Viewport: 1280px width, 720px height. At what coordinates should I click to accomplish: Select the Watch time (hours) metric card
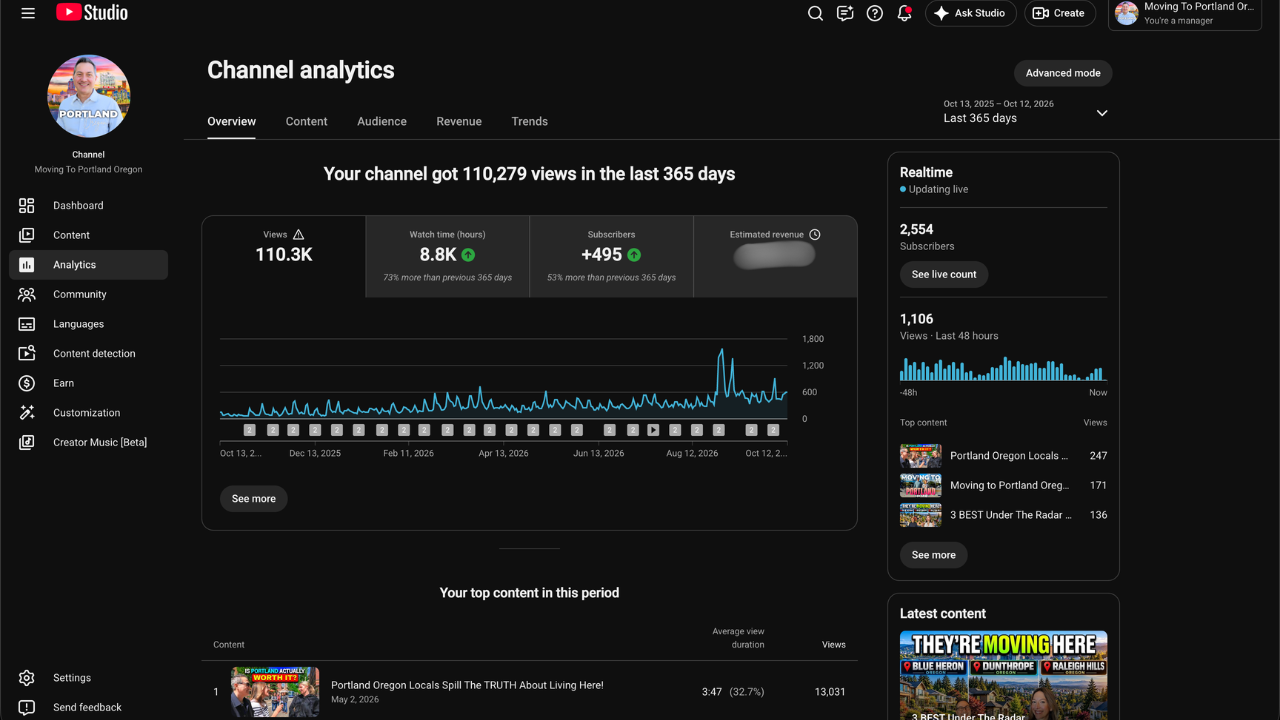(x=447, y=256)
